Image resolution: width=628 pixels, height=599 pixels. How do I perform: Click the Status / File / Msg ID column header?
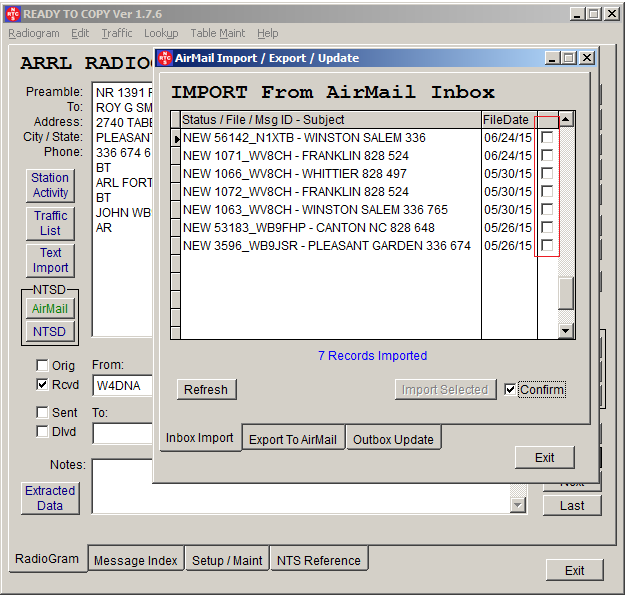331,120
